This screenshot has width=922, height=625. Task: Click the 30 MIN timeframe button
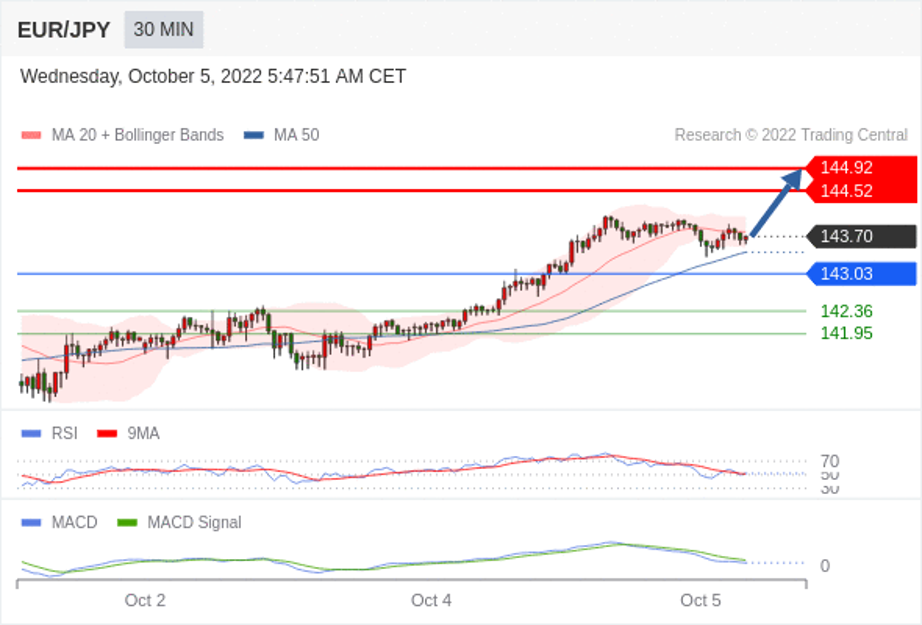(x=163, y=29)
